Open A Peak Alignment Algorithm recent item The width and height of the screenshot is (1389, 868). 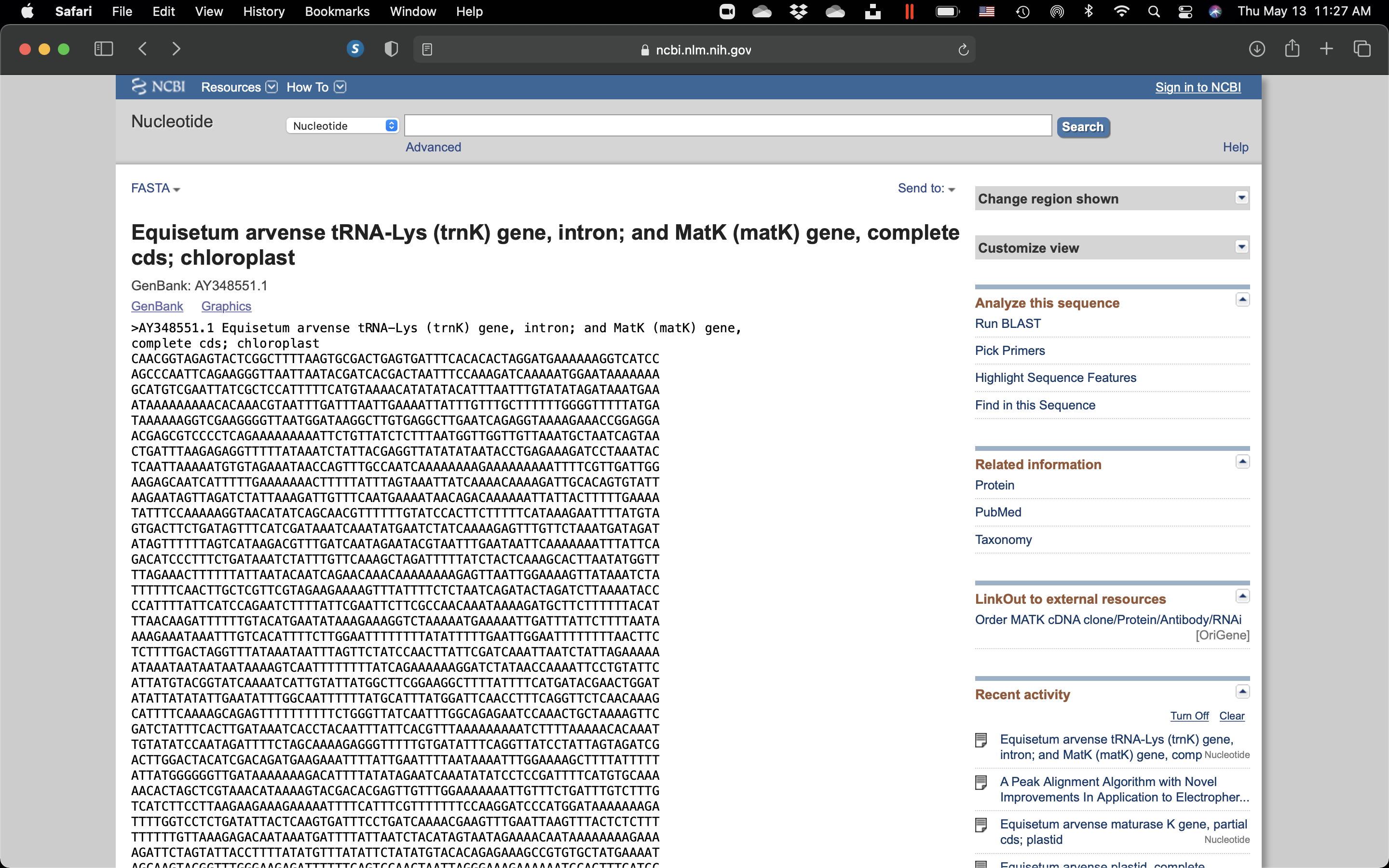[x=1124, y=789]
